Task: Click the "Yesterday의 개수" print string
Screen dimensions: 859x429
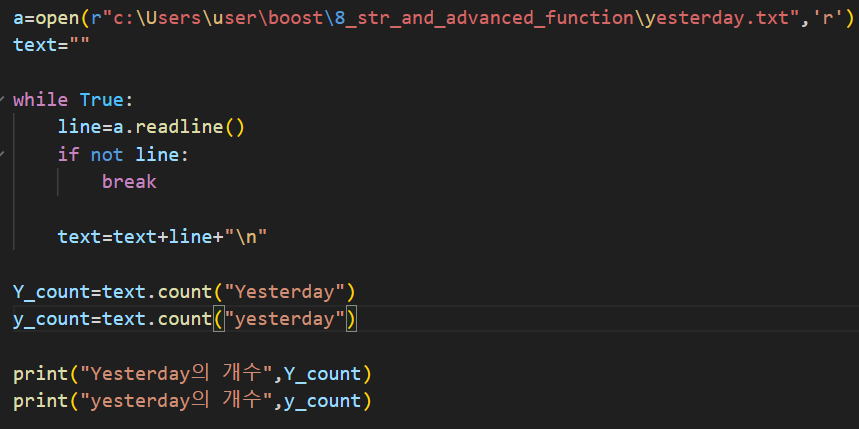Action: [176, 374]
